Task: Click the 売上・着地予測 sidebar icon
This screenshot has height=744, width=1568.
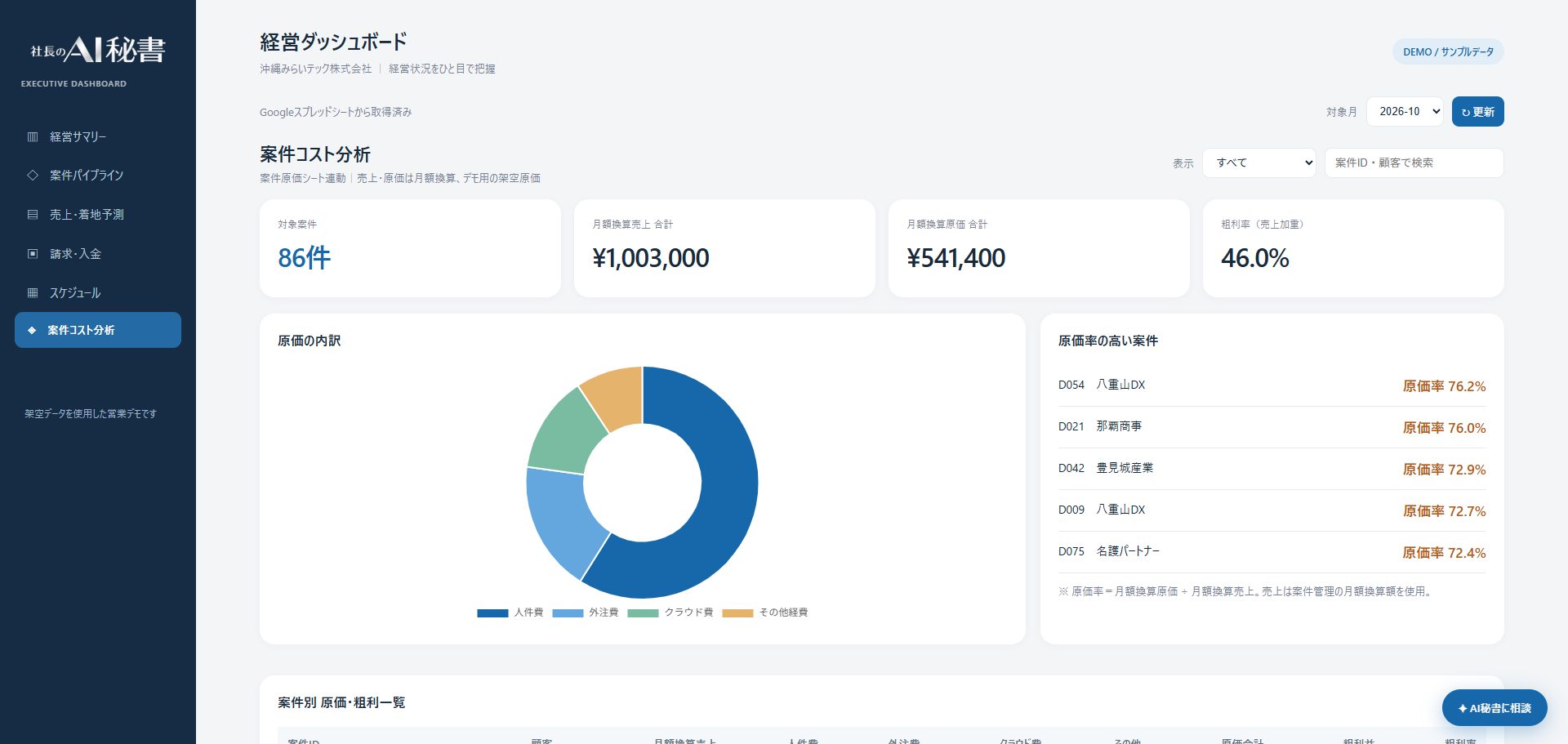Action: [33, 214]
